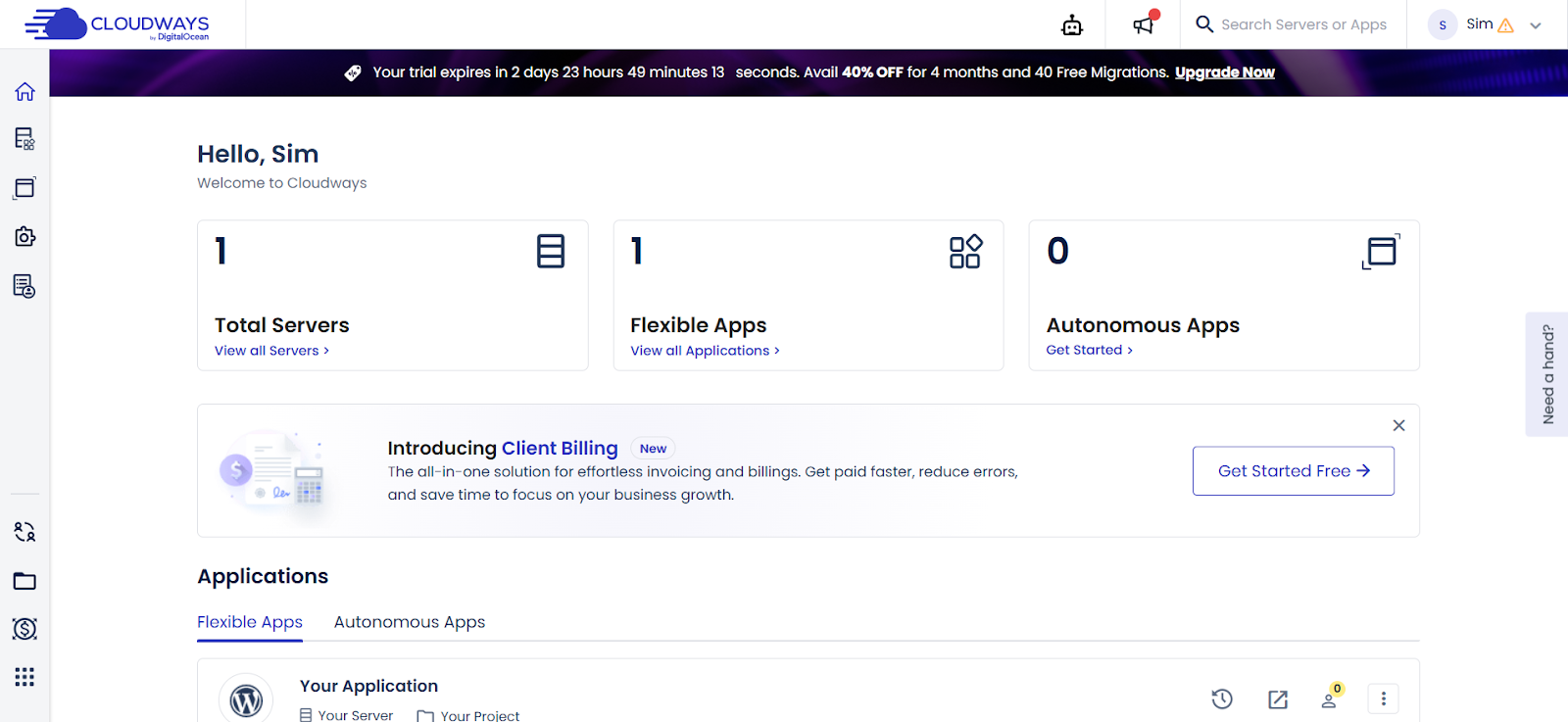This screenshot has height=722, width=1568.
Task: Expand the Sim account dropdown chevron
Action: click(x=1536, y=25)
